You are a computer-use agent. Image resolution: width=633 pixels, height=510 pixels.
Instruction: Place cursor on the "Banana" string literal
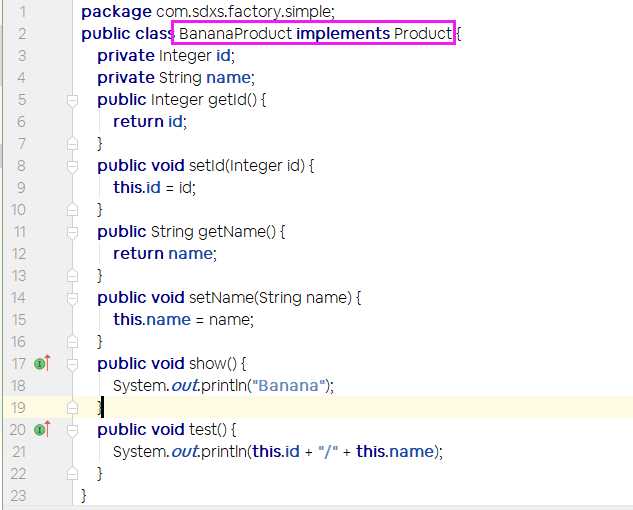[288, 386]
